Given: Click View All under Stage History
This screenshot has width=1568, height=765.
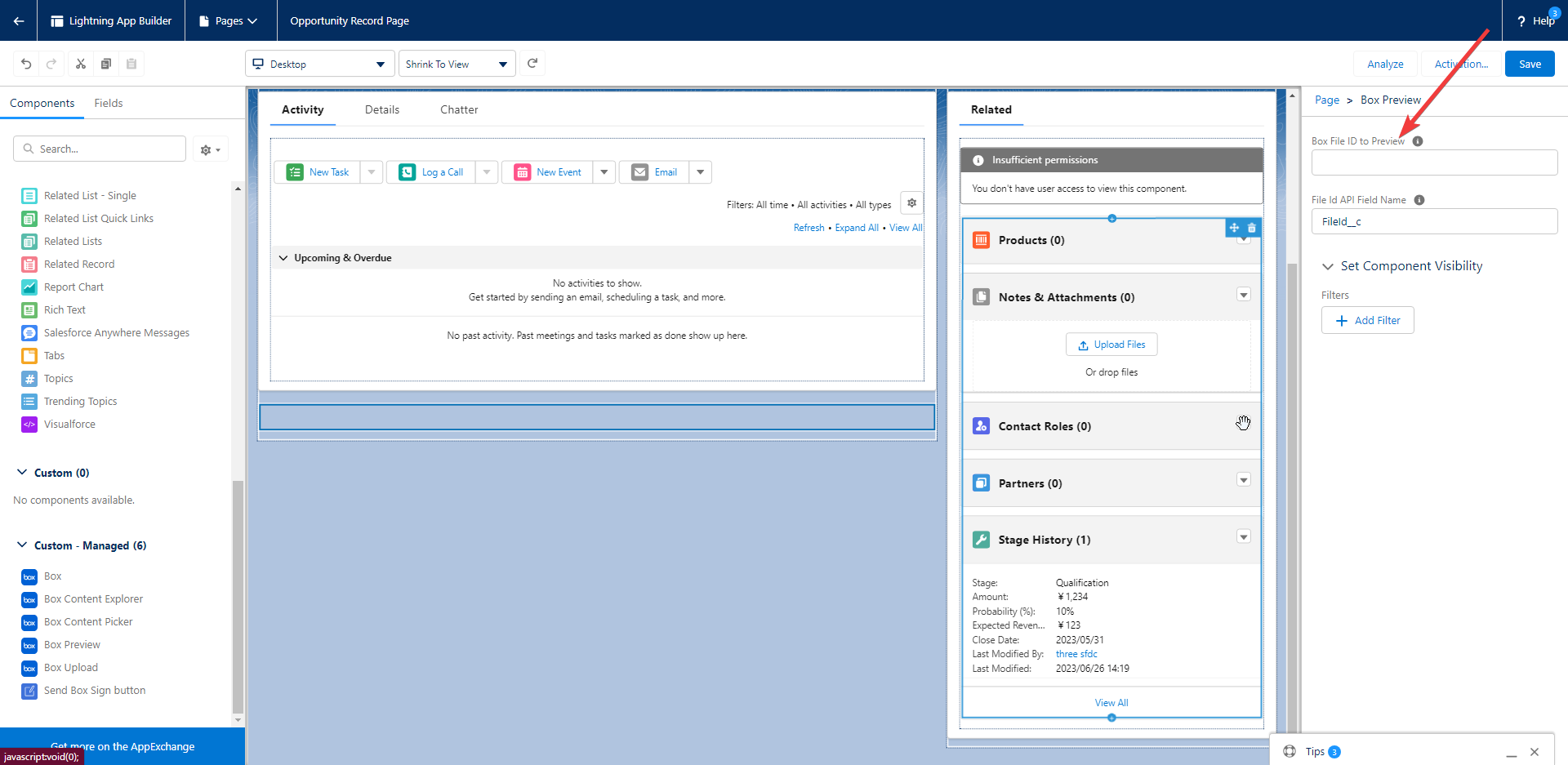Looking at the screenshot, I should [1111, 703].
